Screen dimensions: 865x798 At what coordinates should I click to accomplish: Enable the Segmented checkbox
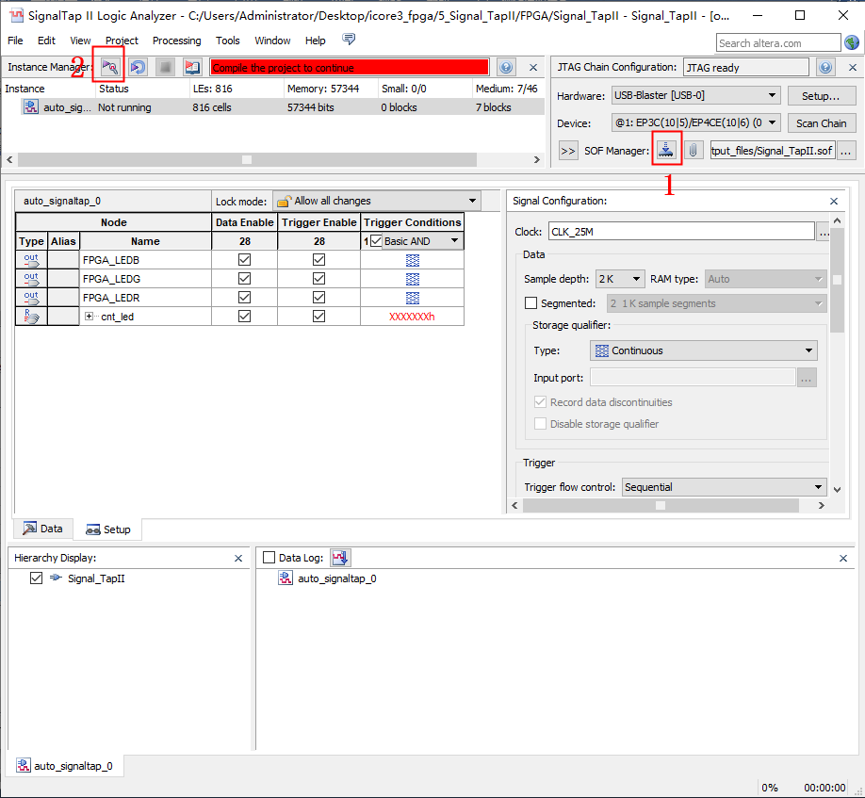coord(531,303)
